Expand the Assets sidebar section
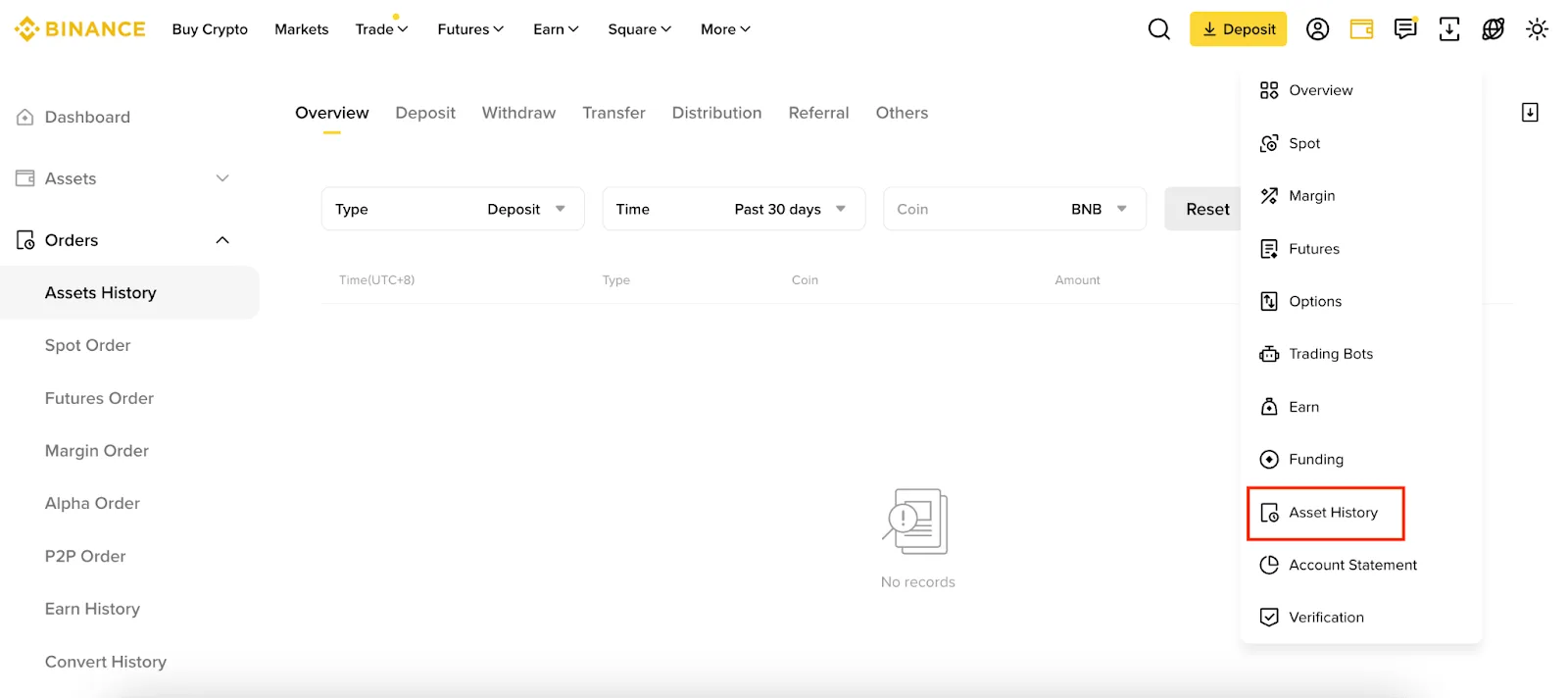The height and width of the screenshot is (698, 1568). tap(222, 178)
